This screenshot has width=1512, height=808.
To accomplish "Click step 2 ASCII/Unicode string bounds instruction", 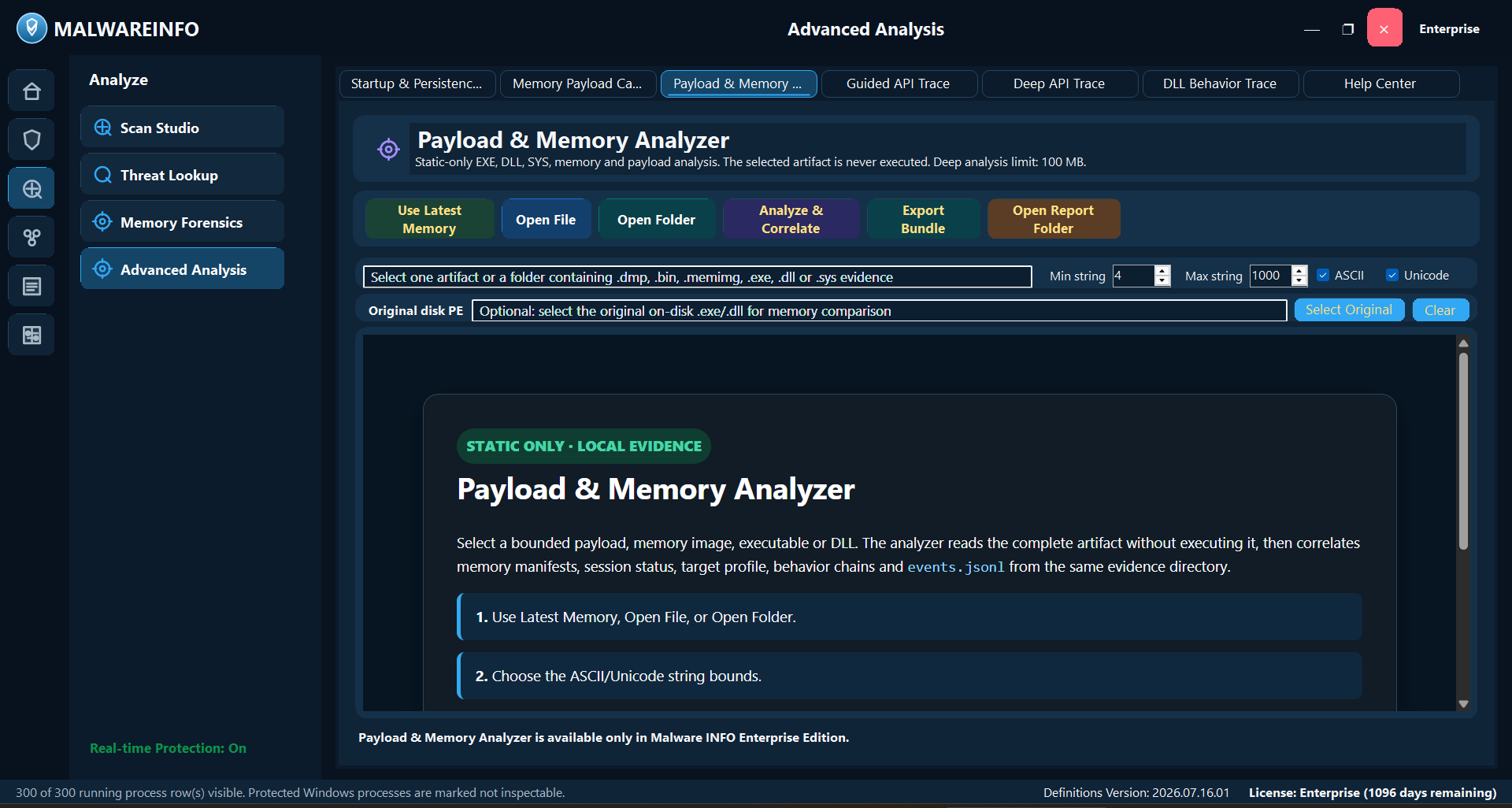I will pyautogui.click(x=910, y=676).
